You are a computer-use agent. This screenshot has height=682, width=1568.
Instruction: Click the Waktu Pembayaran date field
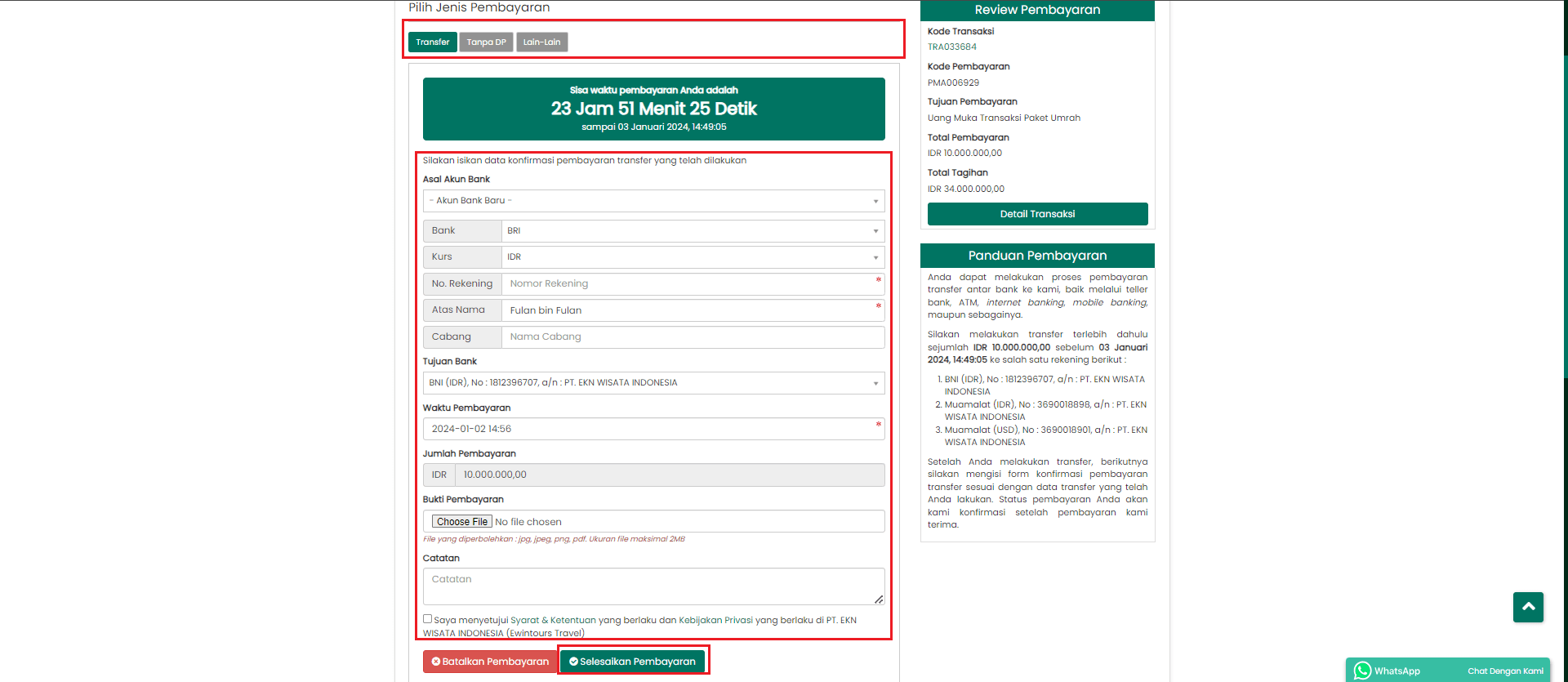(653, 429)
